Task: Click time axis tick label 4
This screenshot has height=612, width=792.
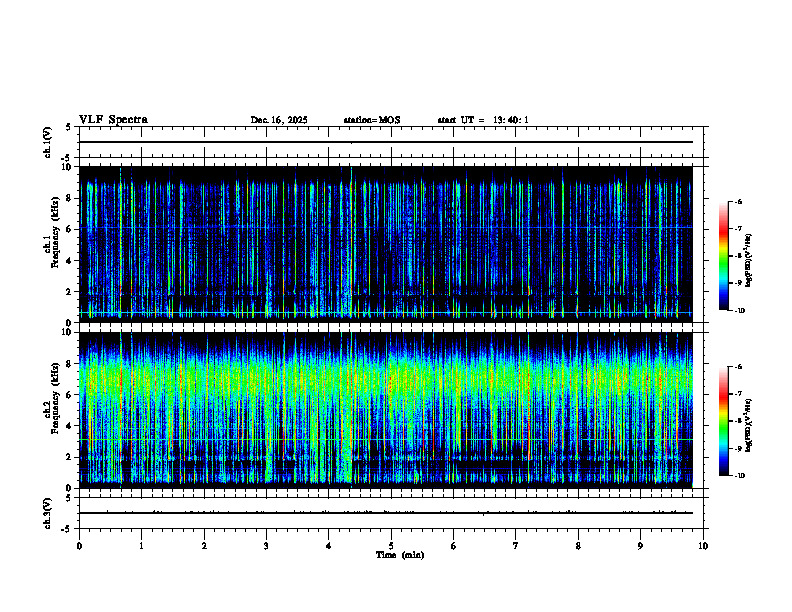Action: point(329,546)
